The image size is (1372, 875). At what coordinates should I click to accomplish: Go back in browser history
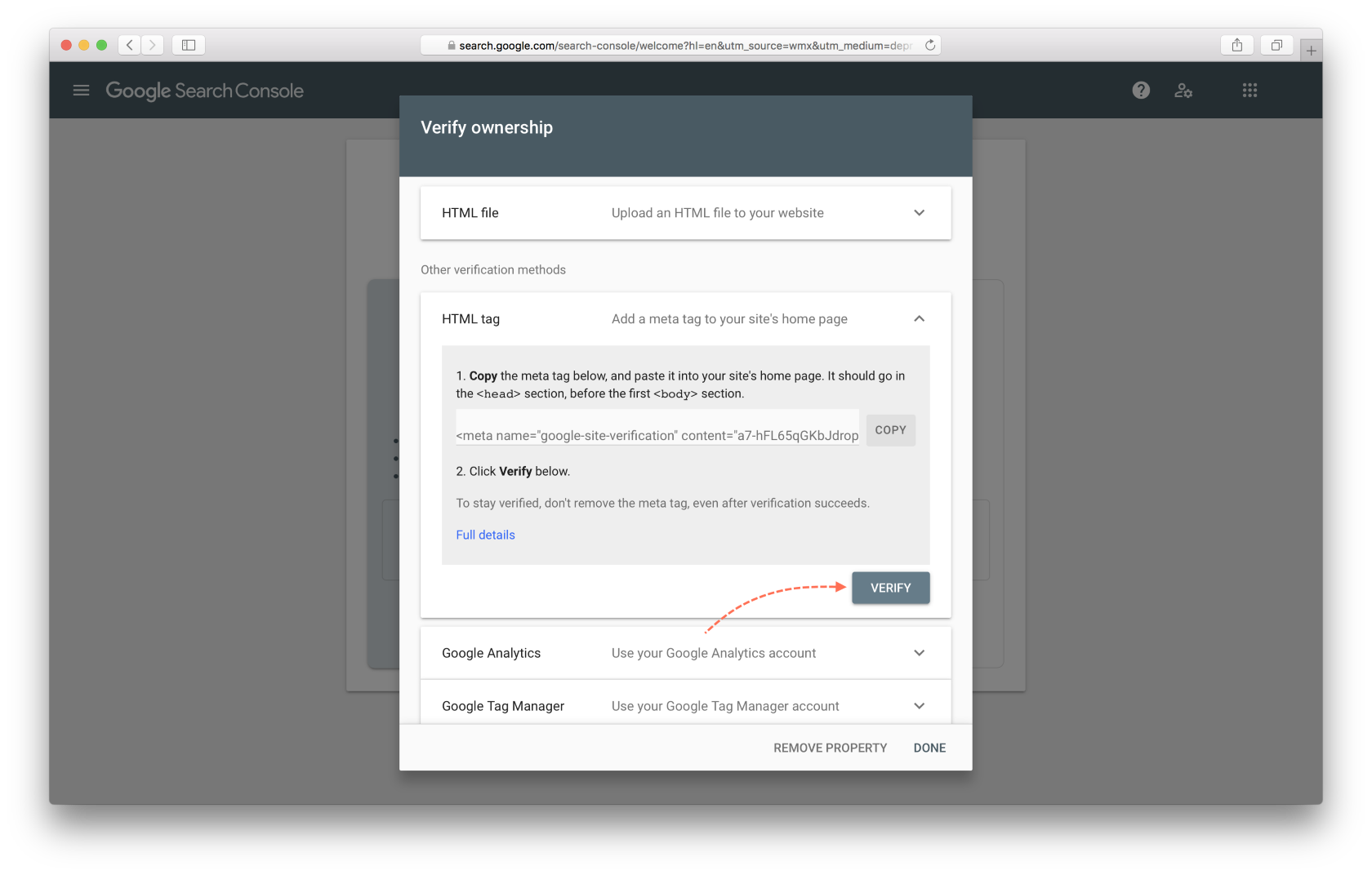point(129,45)
